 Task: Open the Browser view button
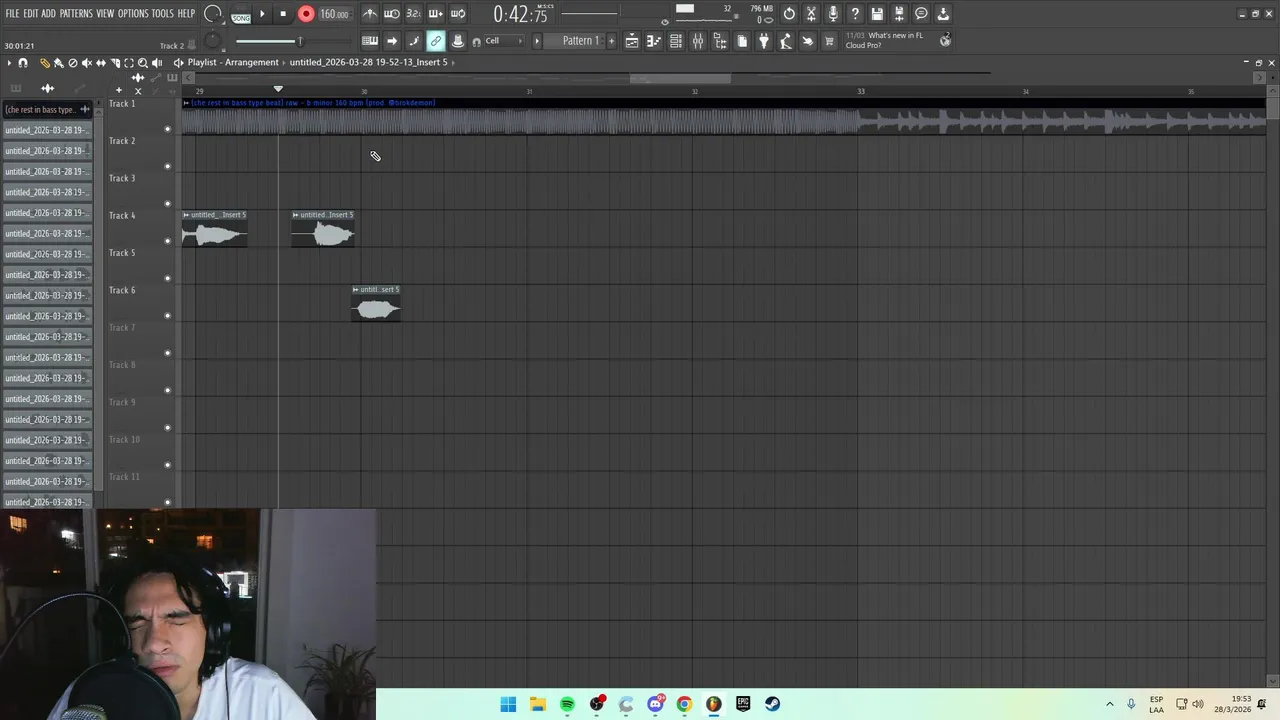click(x=720, y=41)
